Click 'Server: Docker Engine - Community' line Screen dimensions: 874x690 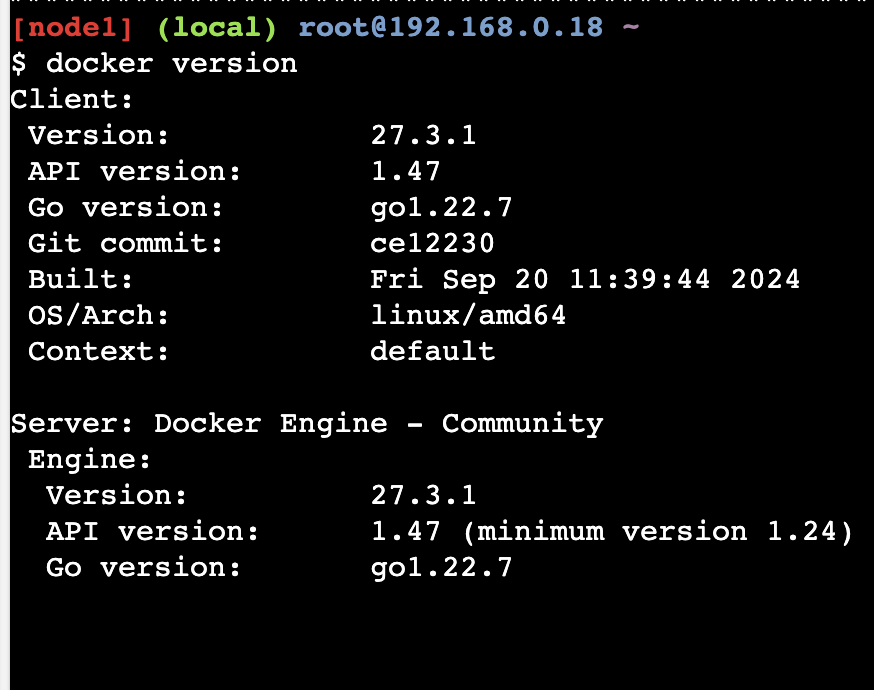[x=307, y=424]
